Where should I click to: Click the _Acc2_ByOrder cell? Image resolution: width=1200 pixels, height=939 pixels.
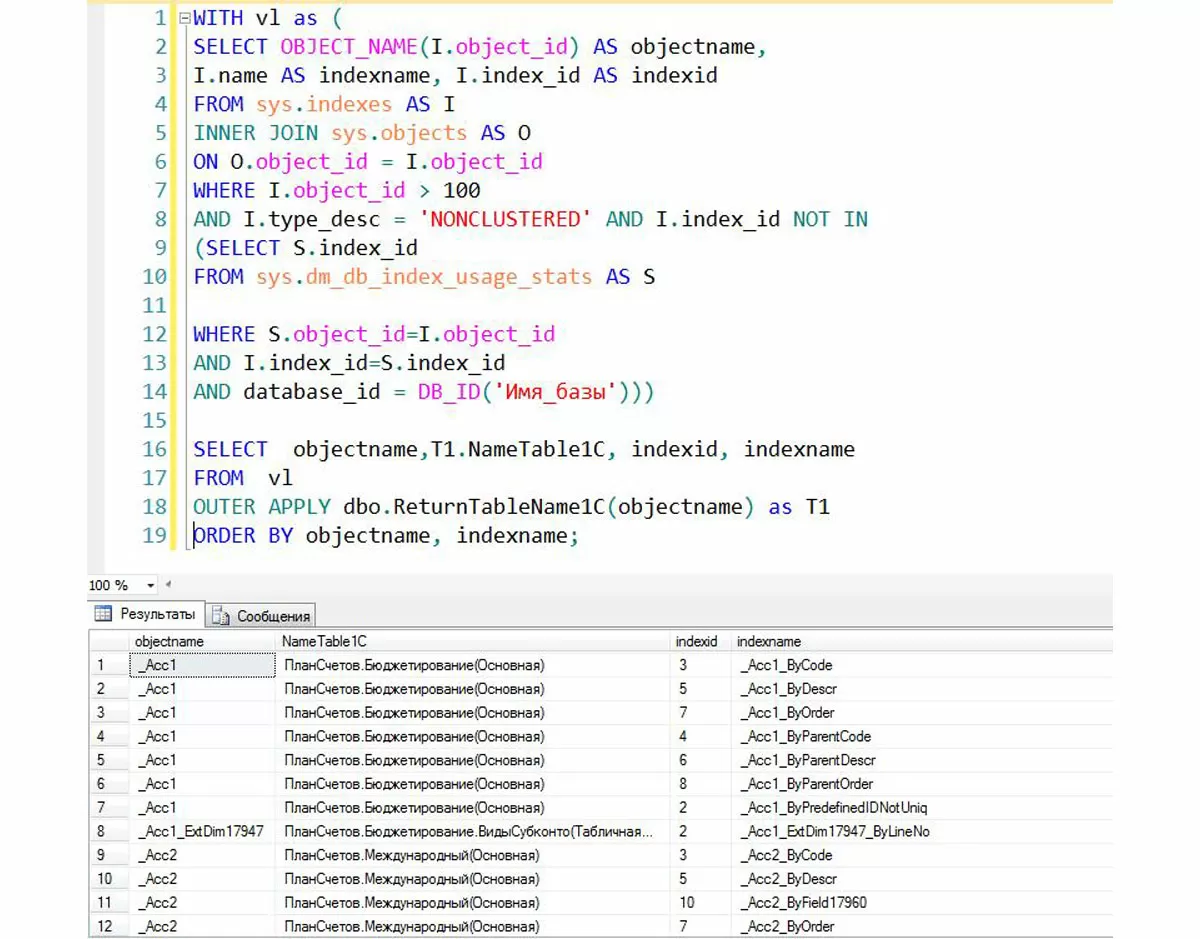click(x=920, y=926)
